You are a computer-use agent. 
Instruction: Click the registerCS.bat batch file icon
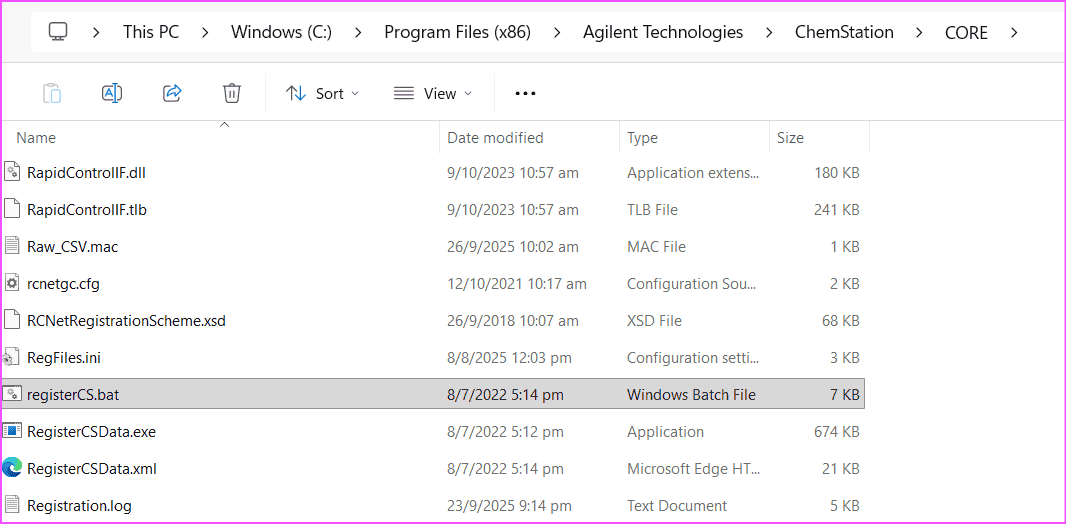point(12,394)
